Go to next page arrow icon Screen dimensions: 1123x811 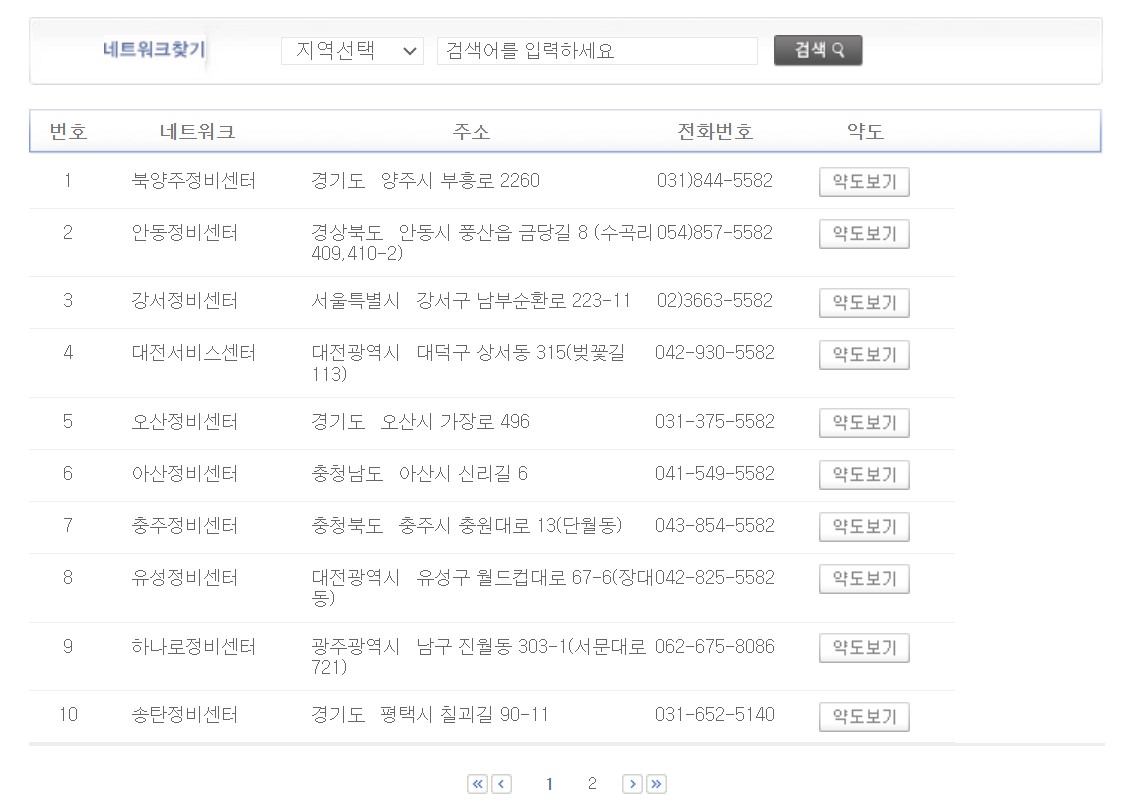click(632, 784)
